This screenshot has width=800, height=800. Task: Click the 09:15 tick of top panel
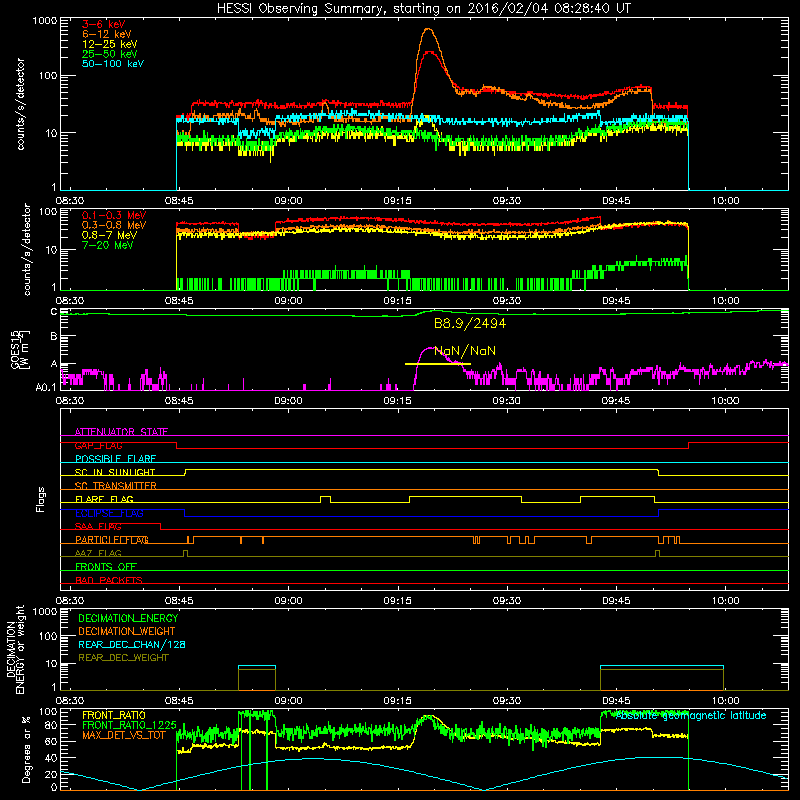397,201
